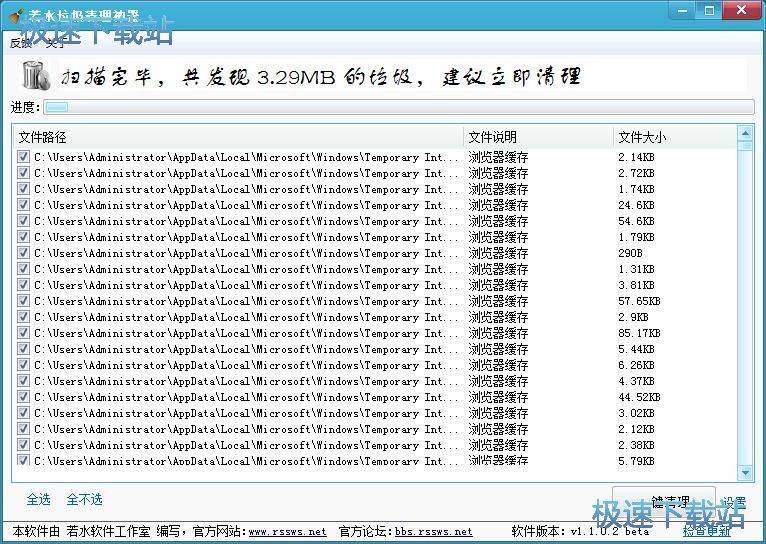The height and width of the screenshot is (544, 766).
Task: Deselect the 54.6KB cache file checkbox
Action: click(23, 220)
